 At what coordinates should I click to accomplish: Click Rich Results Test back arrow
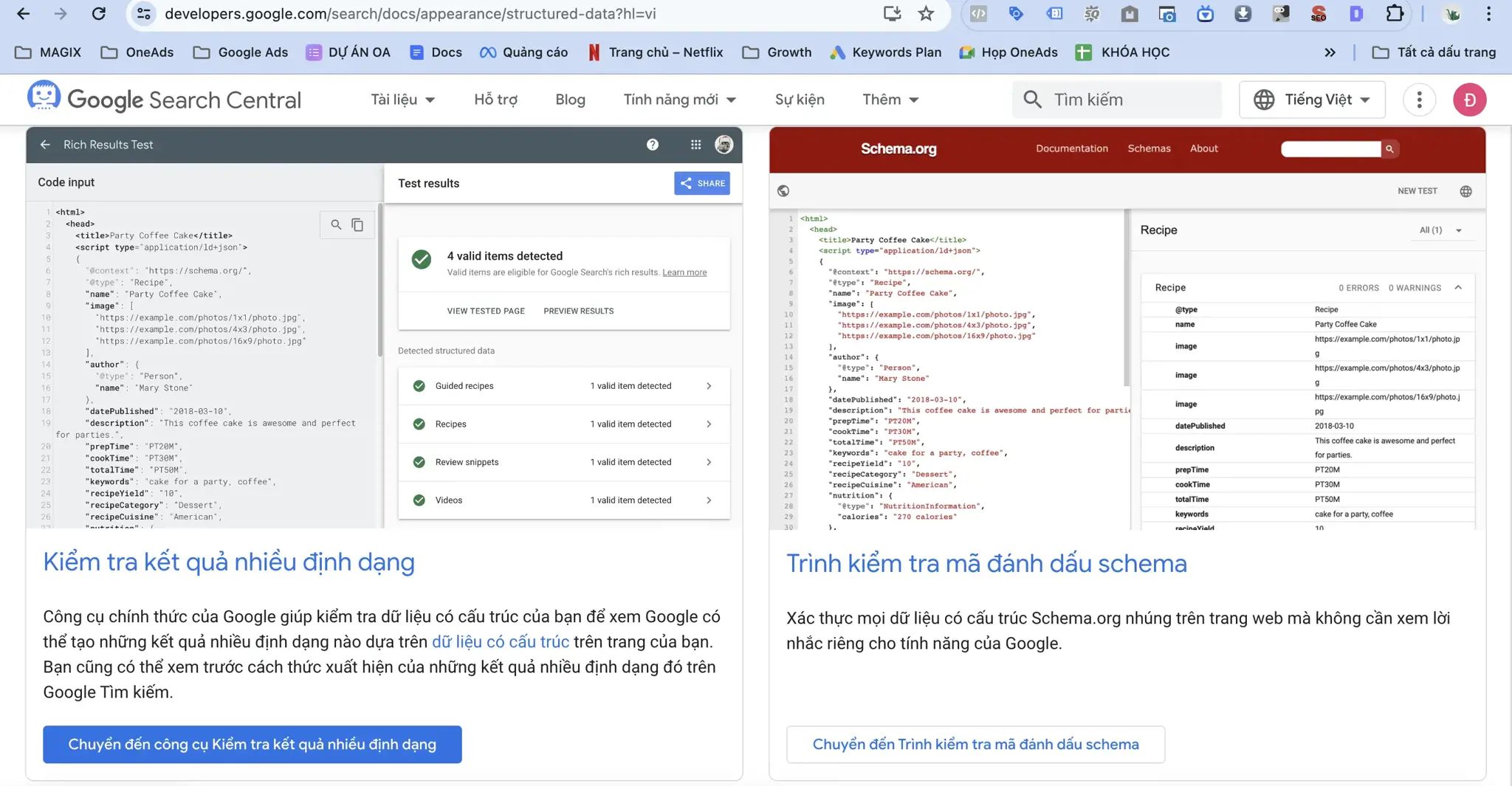point(45,145)
